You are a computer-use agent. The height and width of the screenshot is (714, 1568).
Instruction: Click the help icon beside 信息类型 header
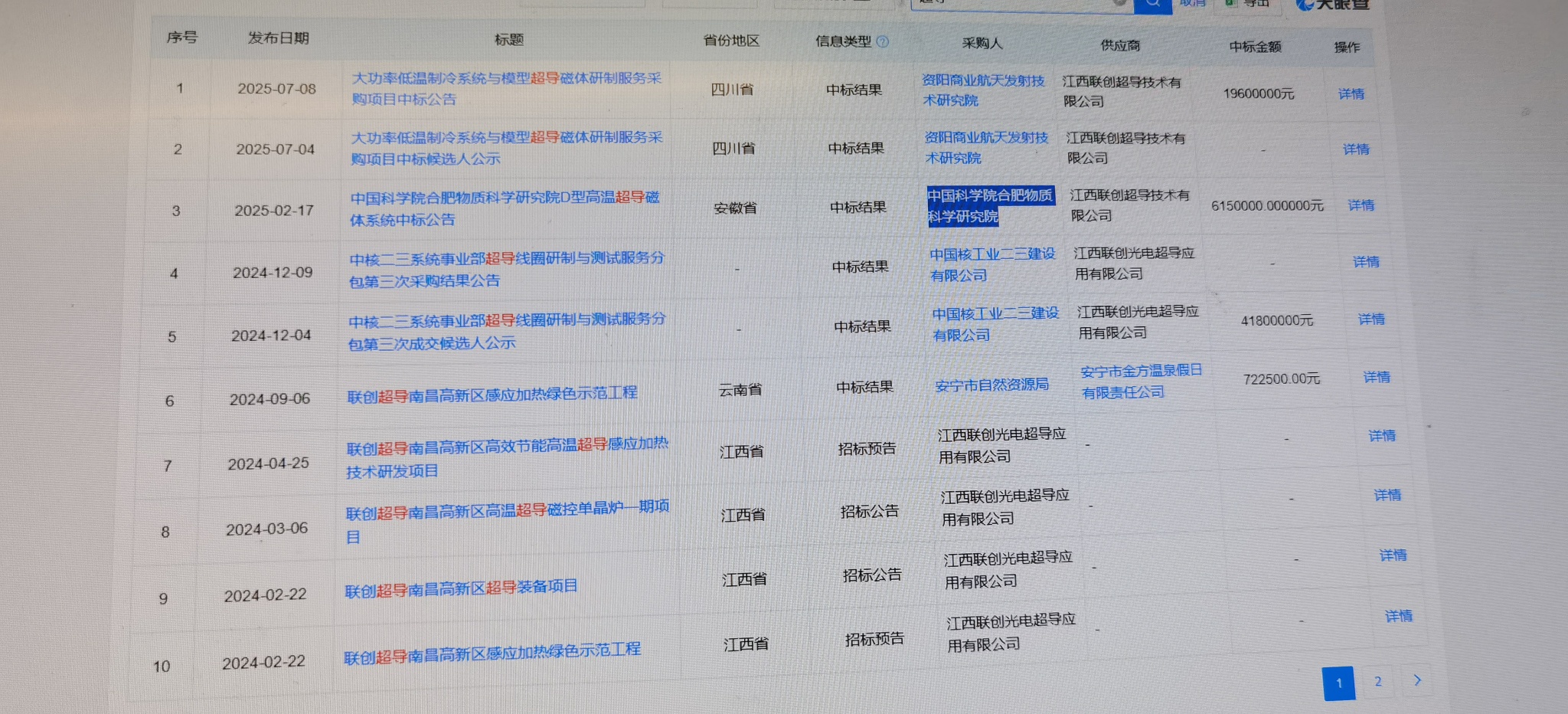click(882, 42)
